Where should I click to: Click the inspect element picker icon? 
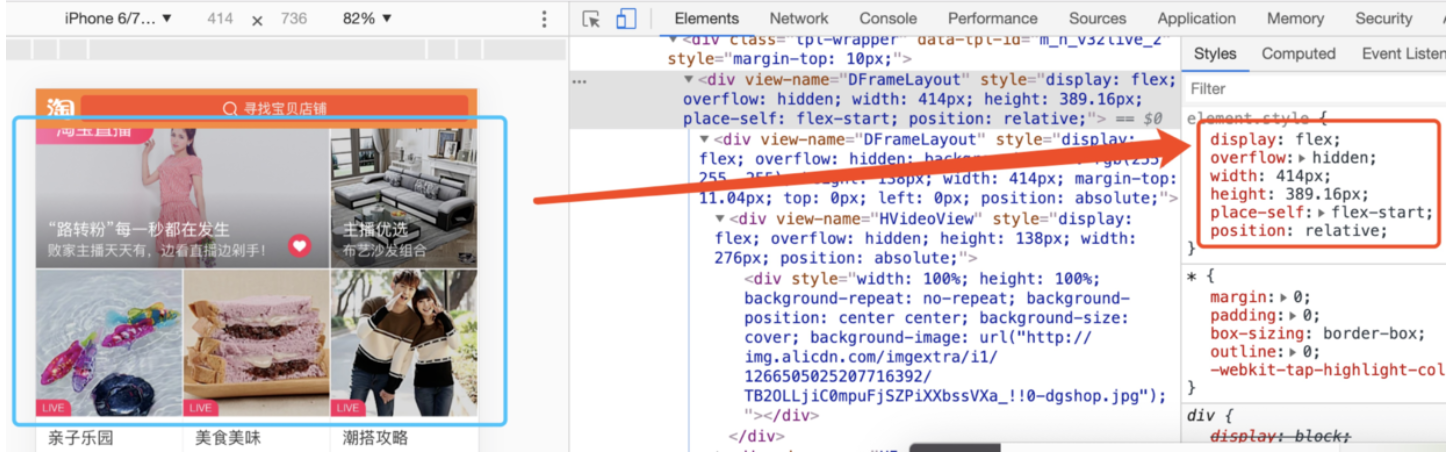tap(591, 19)
